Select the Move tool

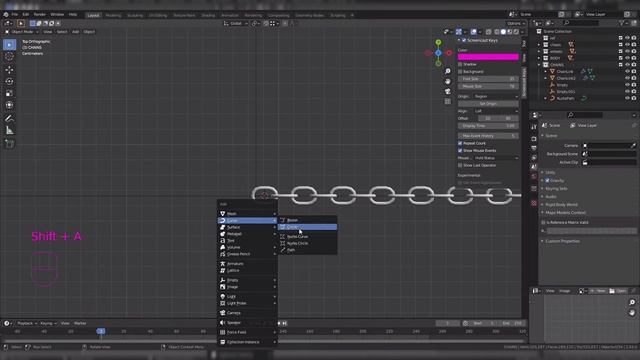(9, 70)
